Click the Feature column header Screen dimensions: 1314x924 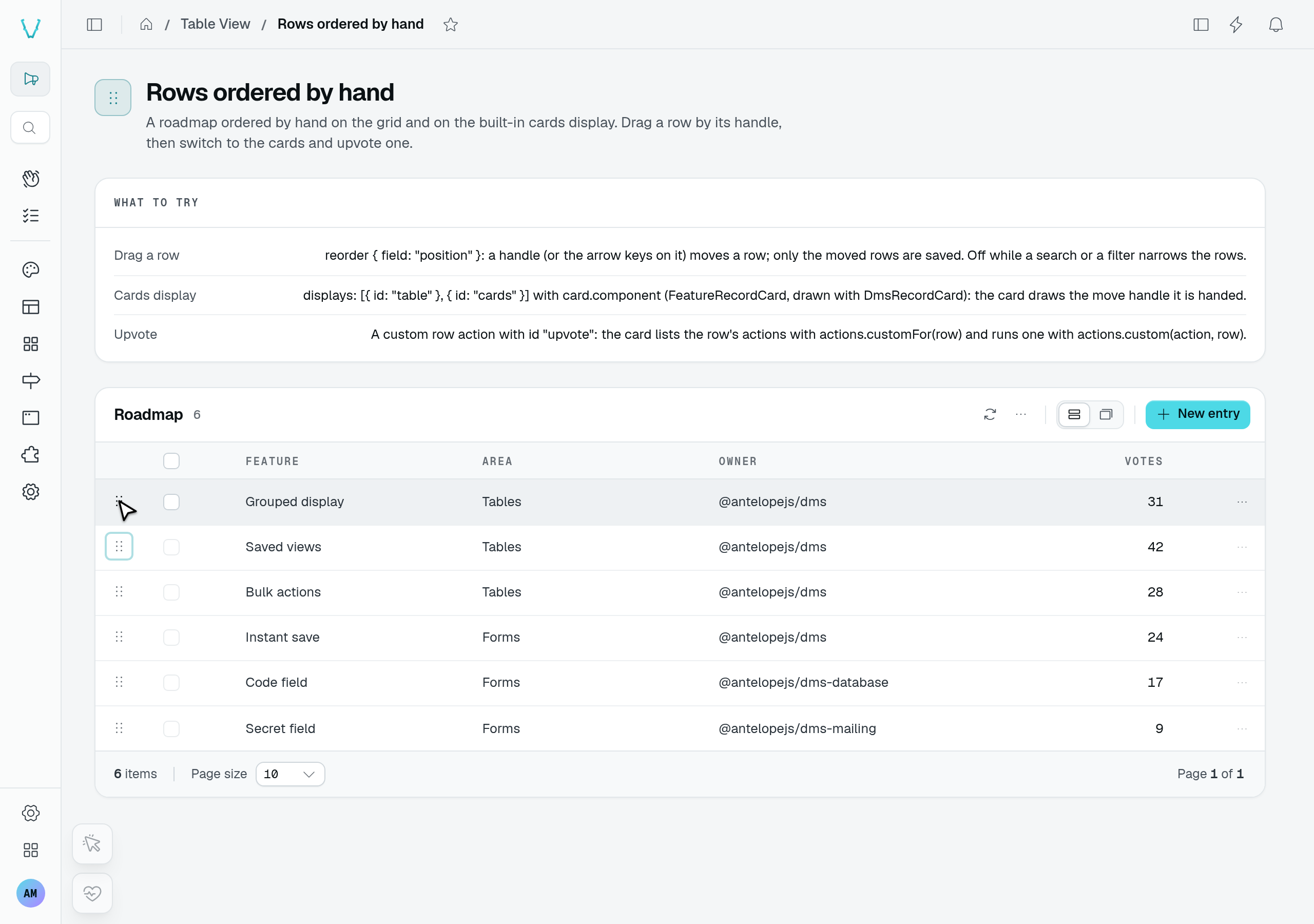coord(272,461)
